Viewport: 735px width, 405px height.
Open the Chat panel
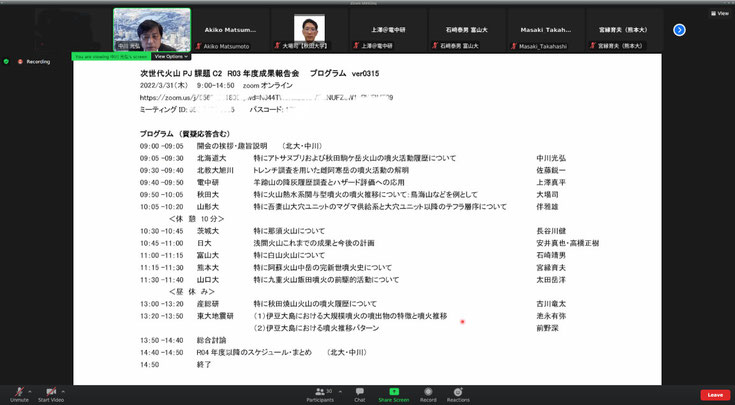click(x=360, y=395)
